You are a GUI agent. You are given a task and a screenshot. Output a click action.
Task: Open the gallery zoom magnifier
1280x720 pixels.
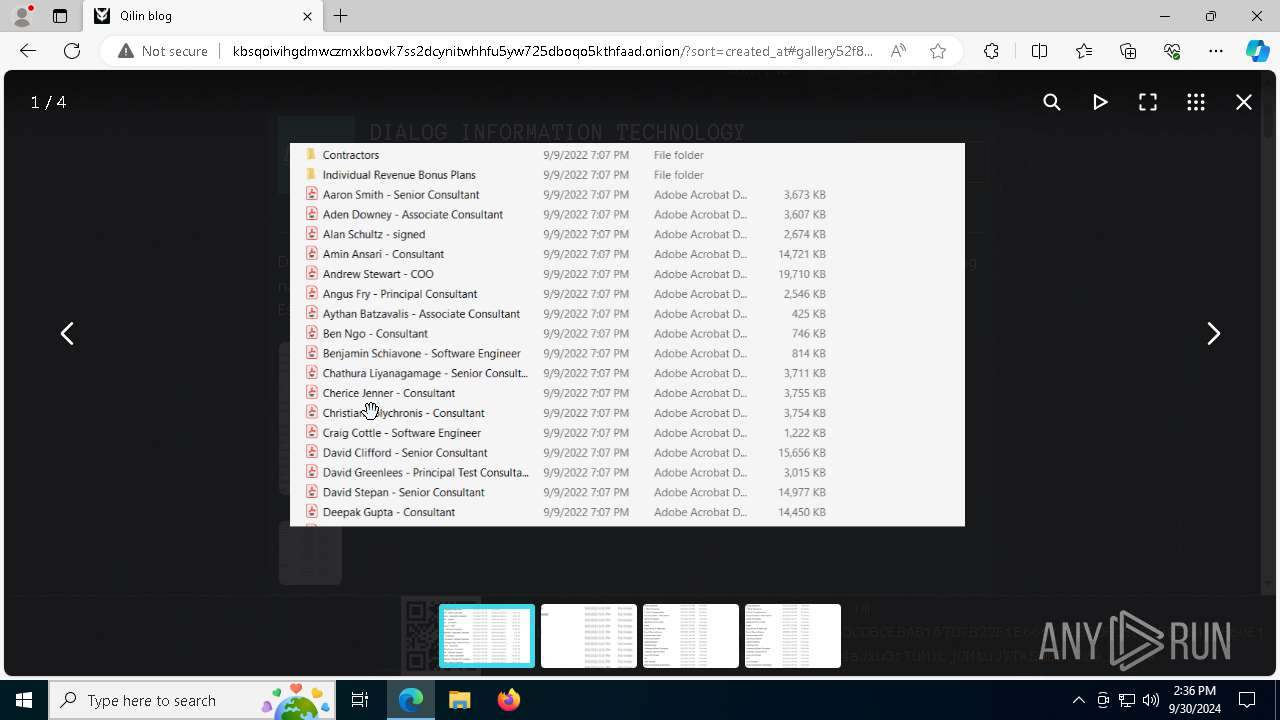tap(1052, 102)
